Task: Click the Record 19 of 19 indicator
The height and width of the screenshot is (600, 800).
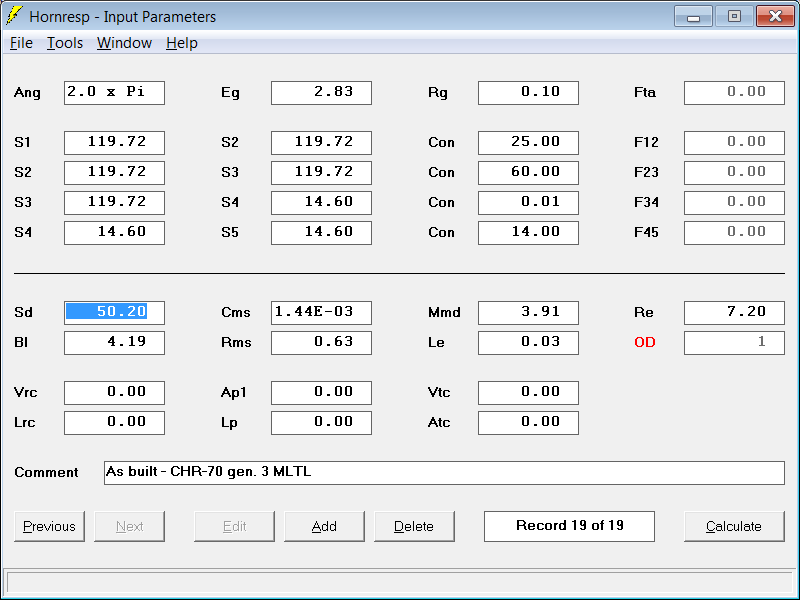Action: (569, 526)
